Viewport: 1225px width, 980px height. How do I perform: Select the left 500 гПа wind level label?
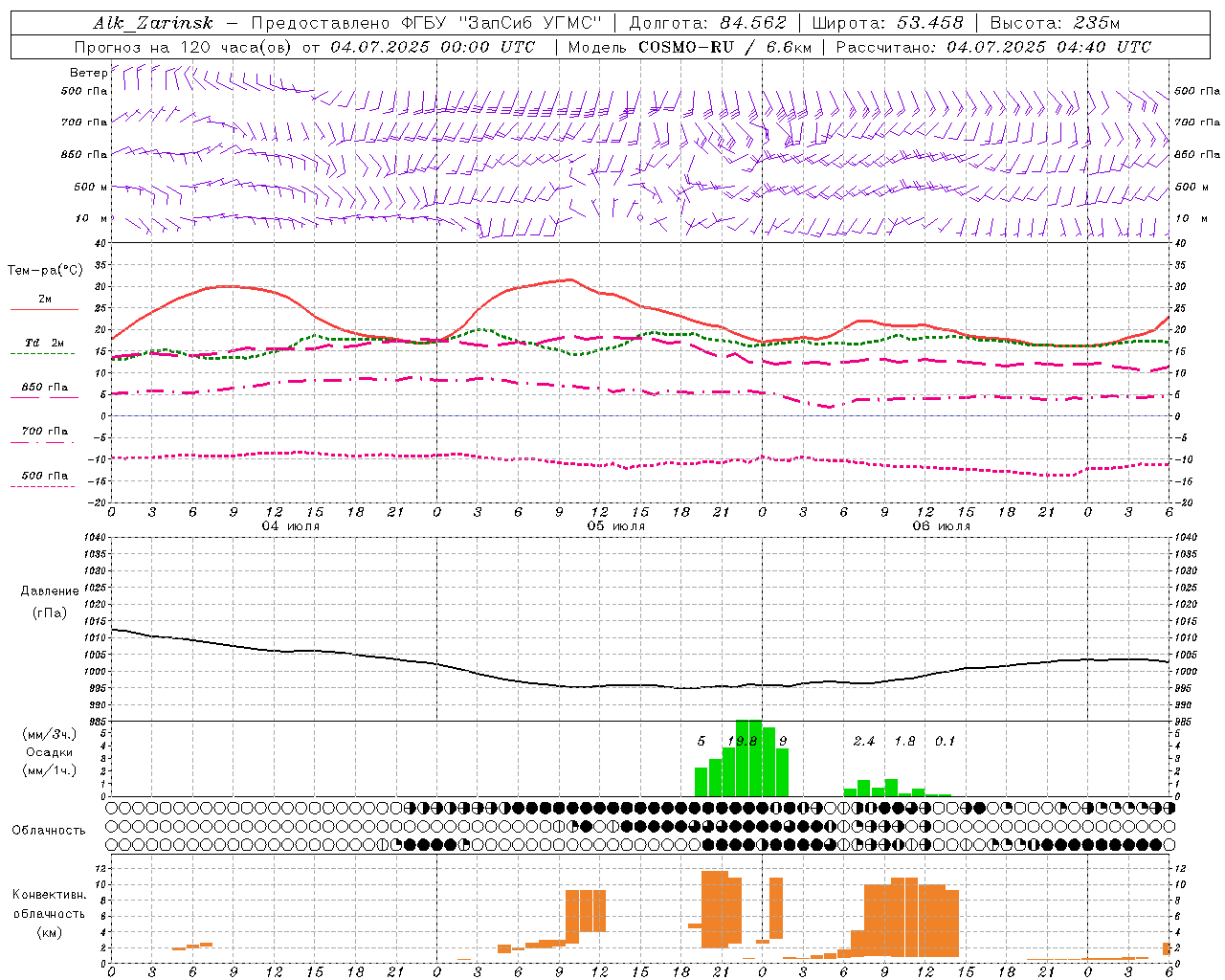83,91
